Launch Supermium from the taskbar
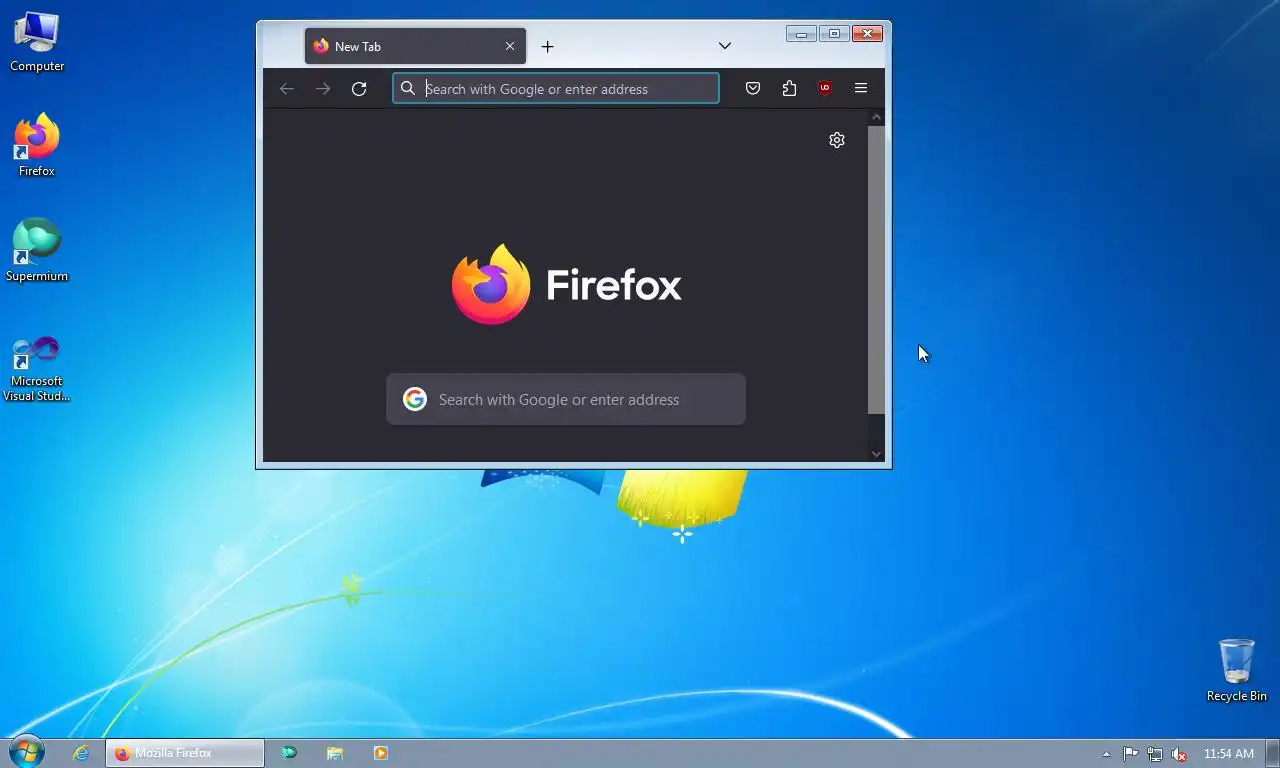This screenshot has width=1280, height=768. coord(289,753)
